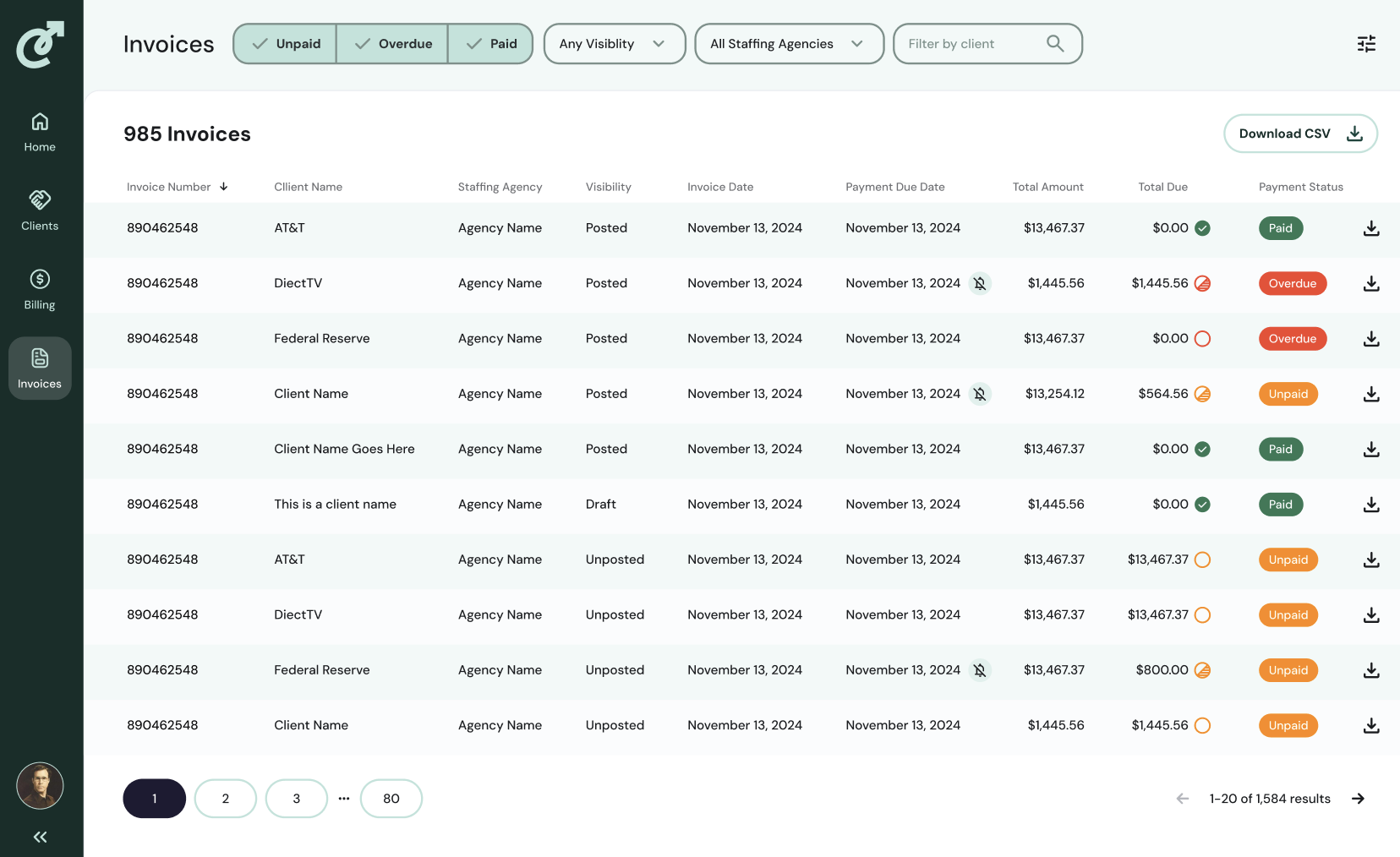This screenshot has height=857, width=1400.
Task: Open the Billing section
Action: tap(40, 289)
